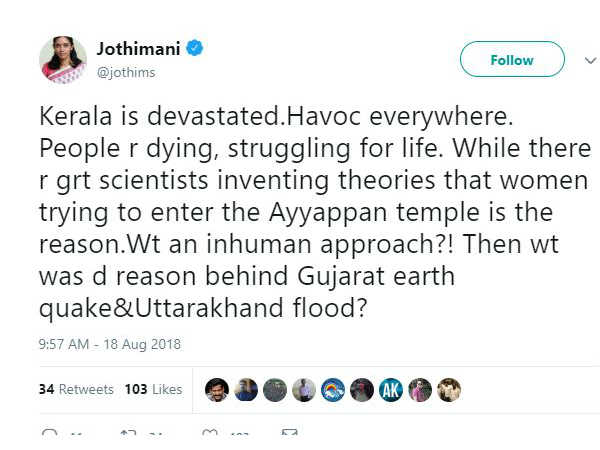The width and height of the screenshot is (600, 450).
Task: Click the first liker avatar in the row
Action: point(217,390)
